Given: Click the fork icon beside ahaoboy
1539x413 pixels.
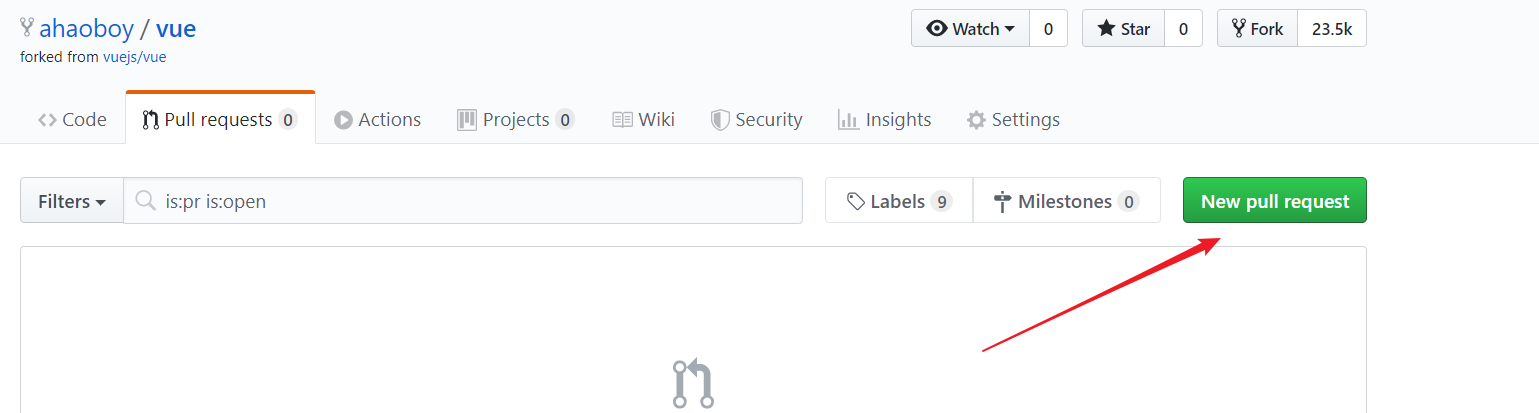Looking at the screenshot, I should click(27, 28).
